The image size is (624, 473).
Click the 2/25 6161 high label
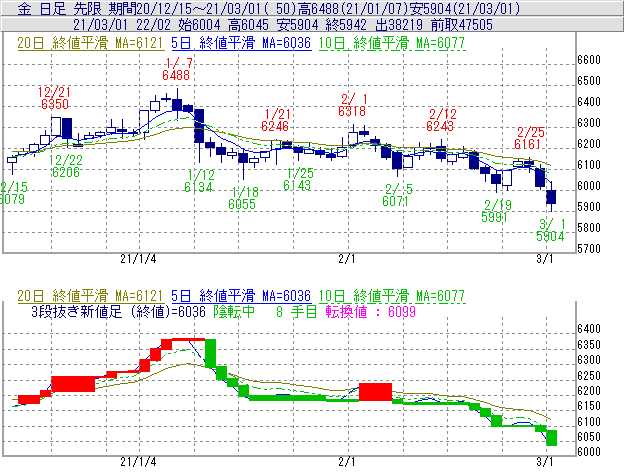528,138
